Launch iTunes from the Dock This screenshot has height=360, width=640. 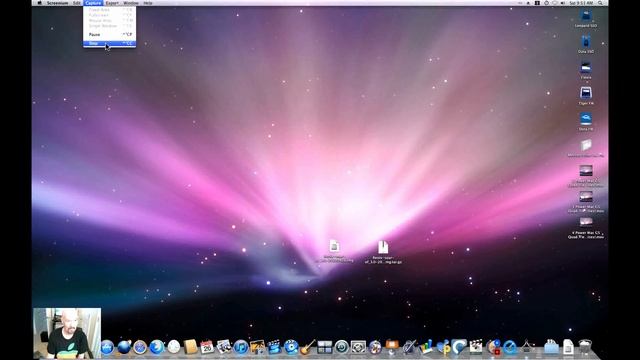click(x=241, y=347)
